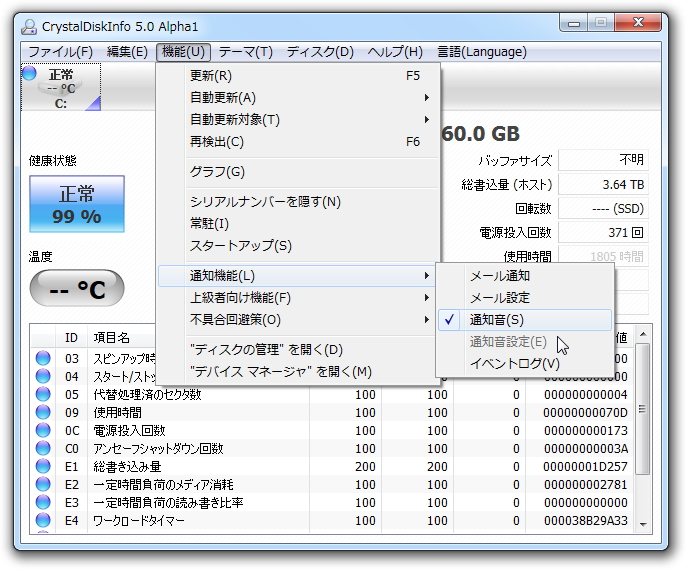Click blue status orb for row E3

[x=43, y=502]
